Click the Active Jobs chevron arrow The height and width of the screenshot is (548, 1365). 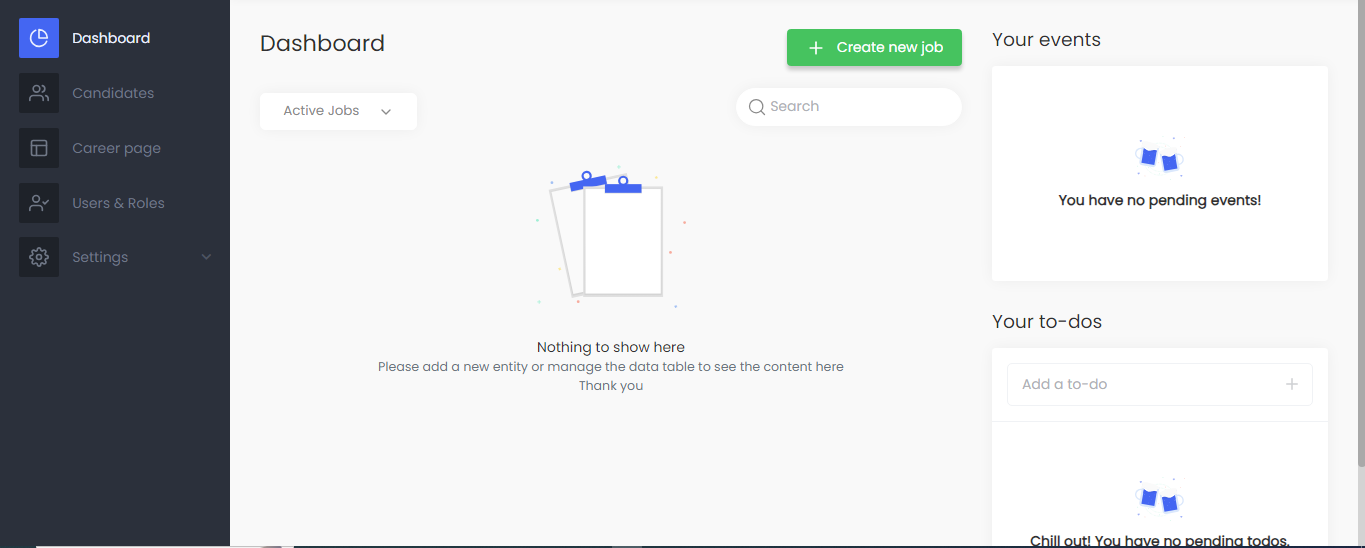click(386, 112)
